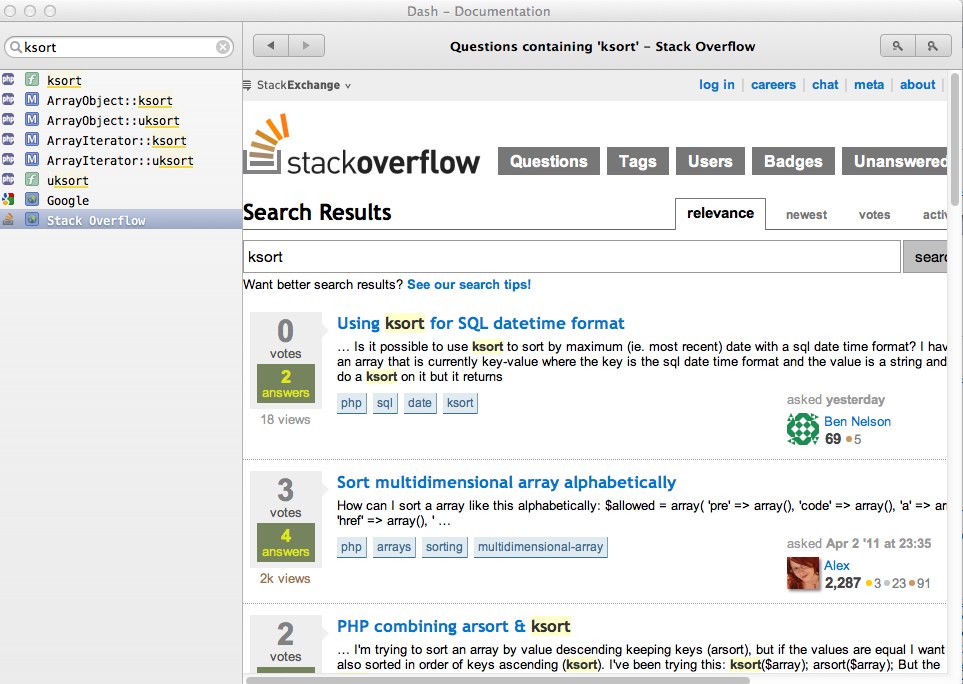Open Ben Nelson's user profile

857,422
